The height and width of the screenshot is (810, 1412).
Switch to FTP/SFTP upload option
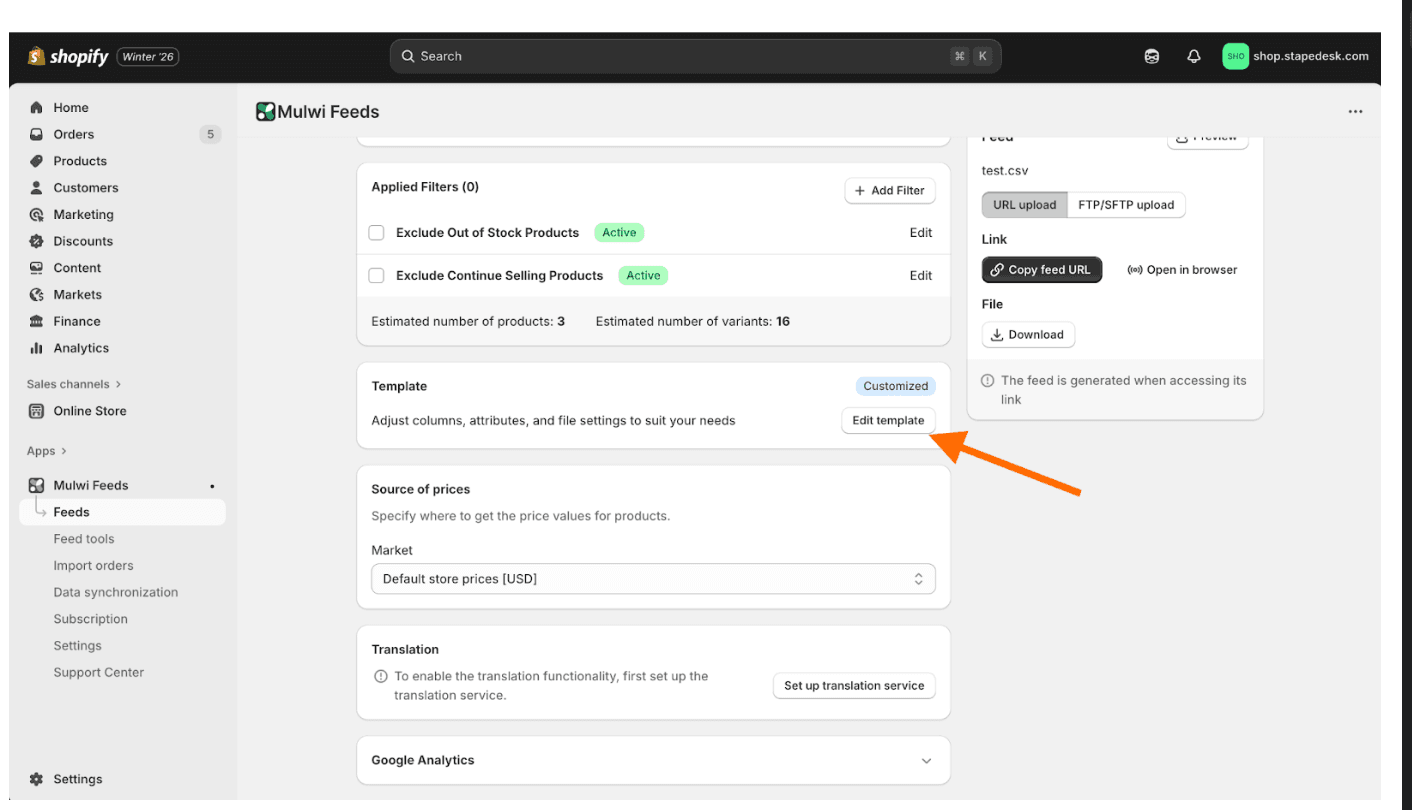tap(1125, 205)
